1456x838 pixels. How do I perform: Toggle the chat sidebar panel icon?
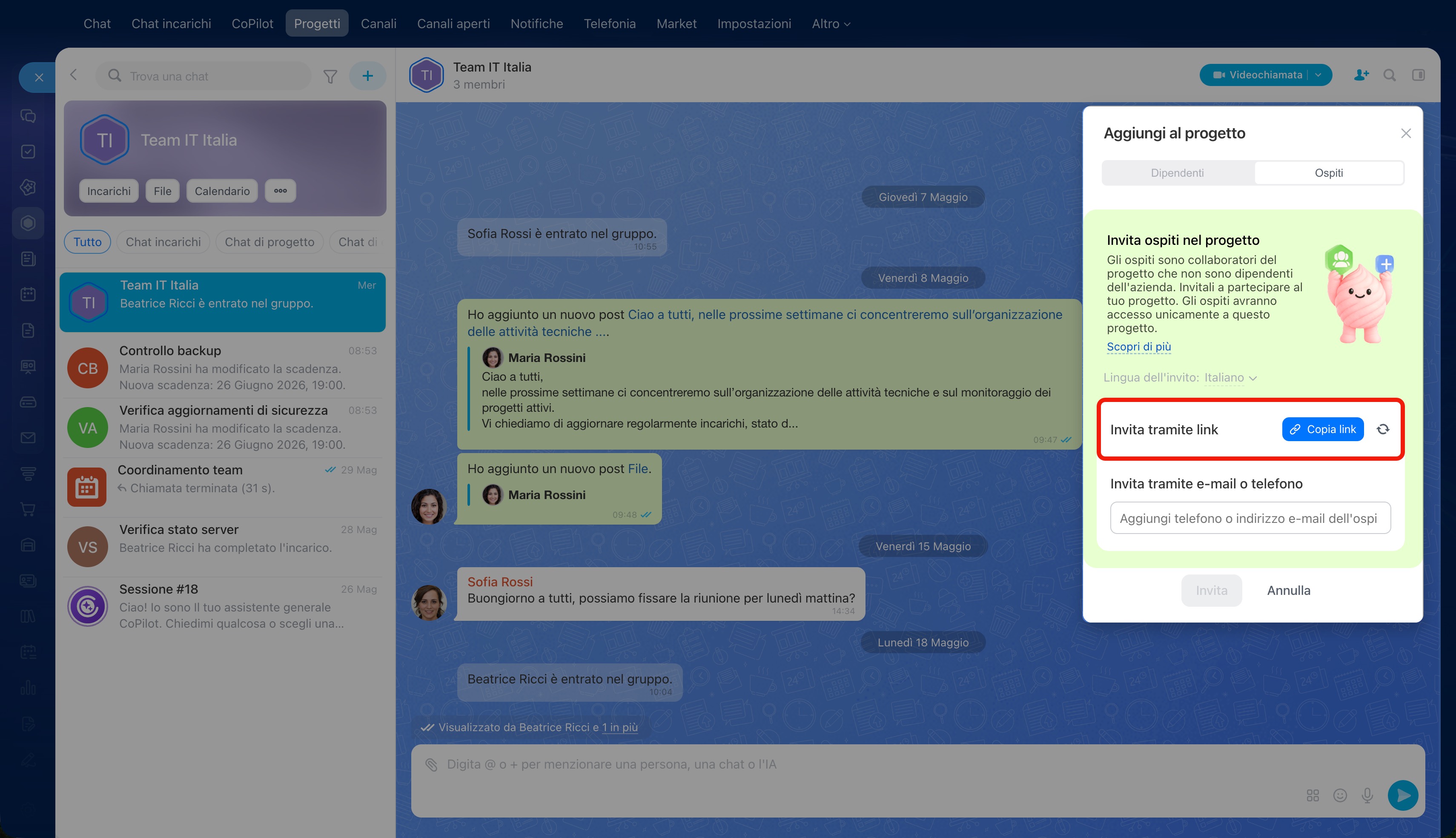[1419, 75]
